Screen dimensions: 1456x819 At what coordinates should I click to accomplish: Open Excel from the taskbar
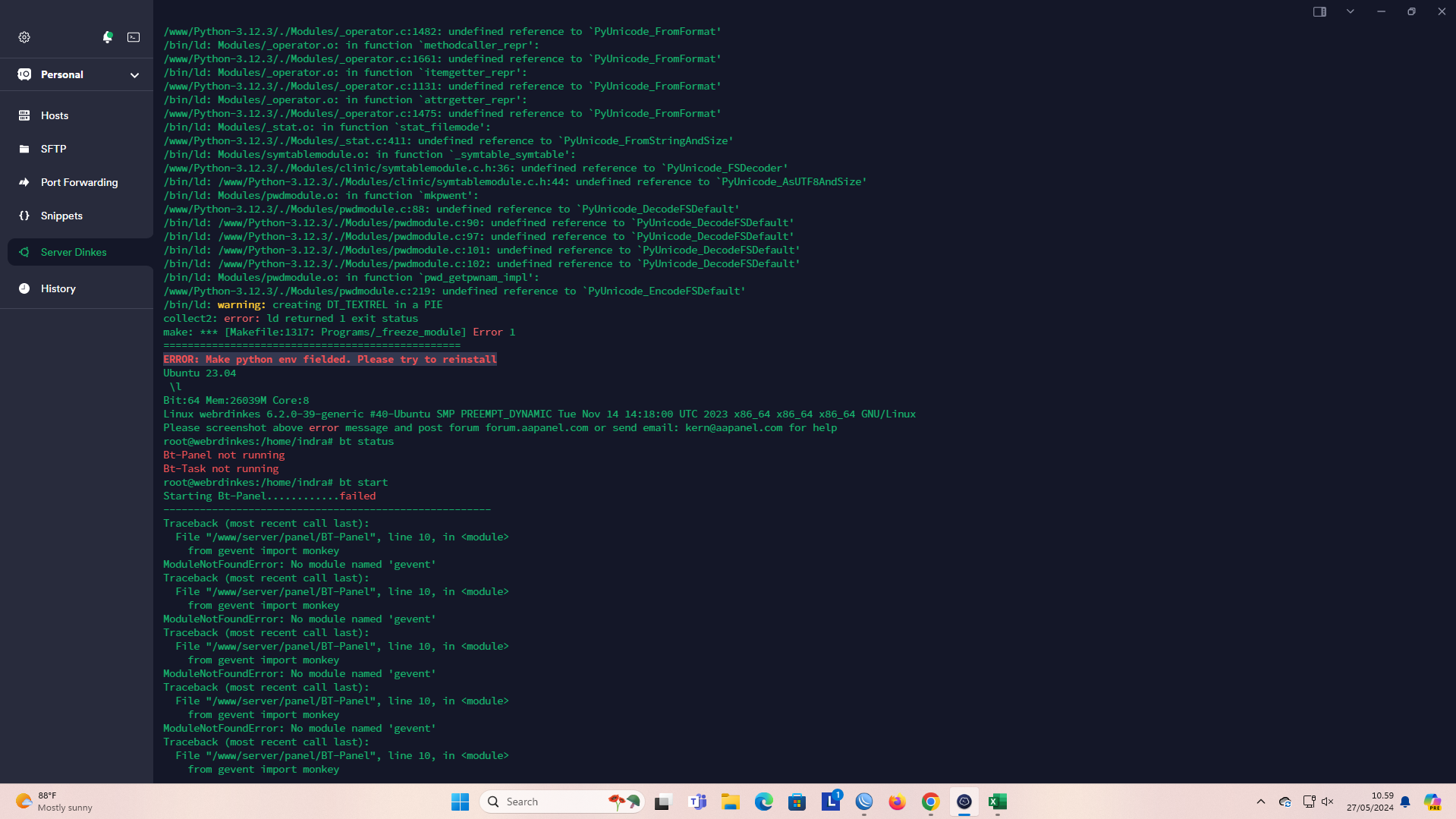pos(997,802)
